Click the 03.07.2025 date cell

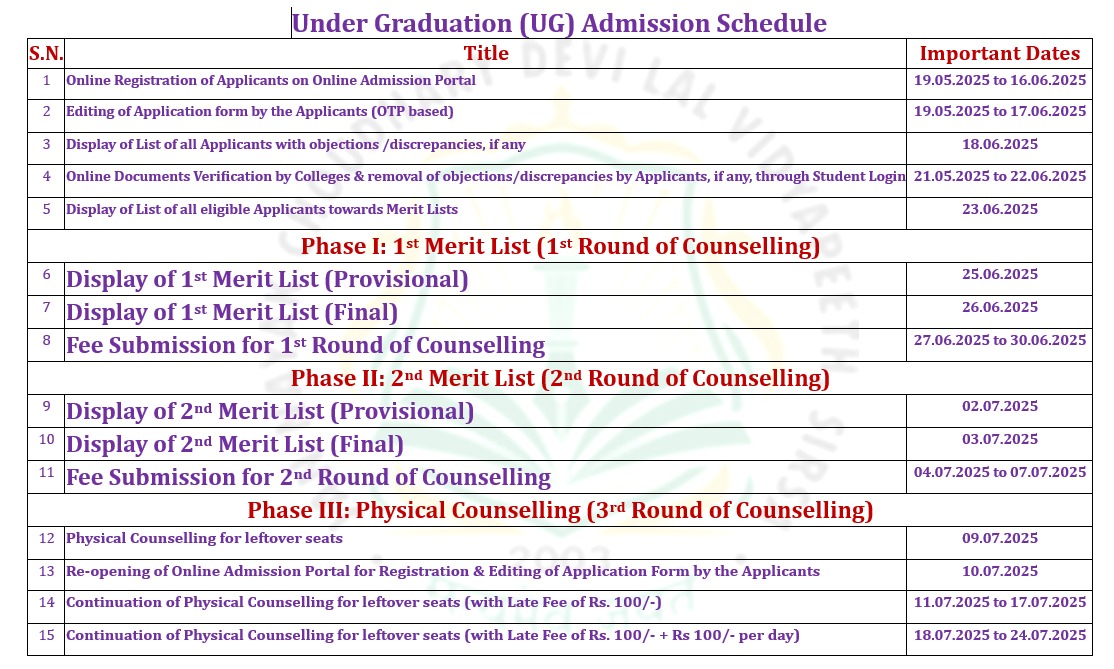pos(1000,440)
